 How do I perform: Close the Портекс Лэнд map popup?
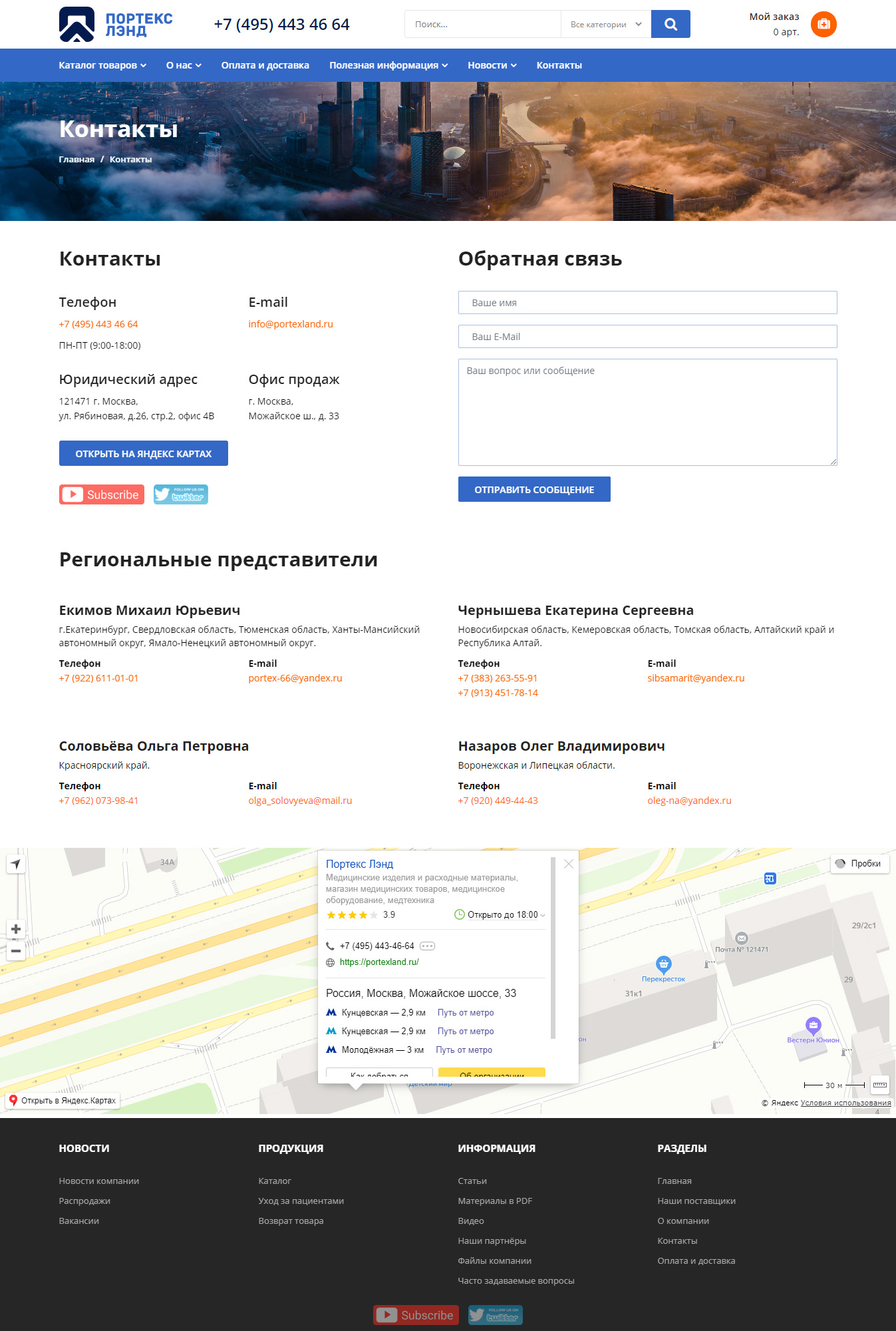pyautogui.click(x=568, y=864)
